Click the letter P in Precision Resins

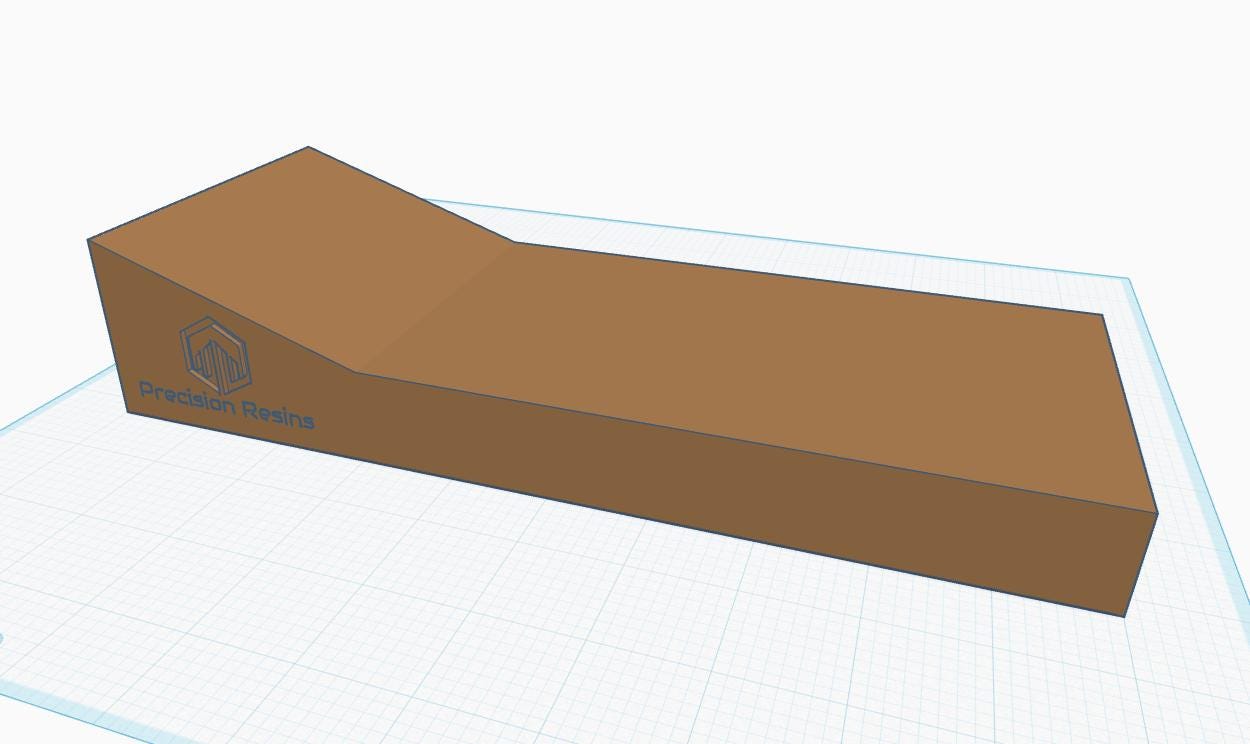point(145,394)
